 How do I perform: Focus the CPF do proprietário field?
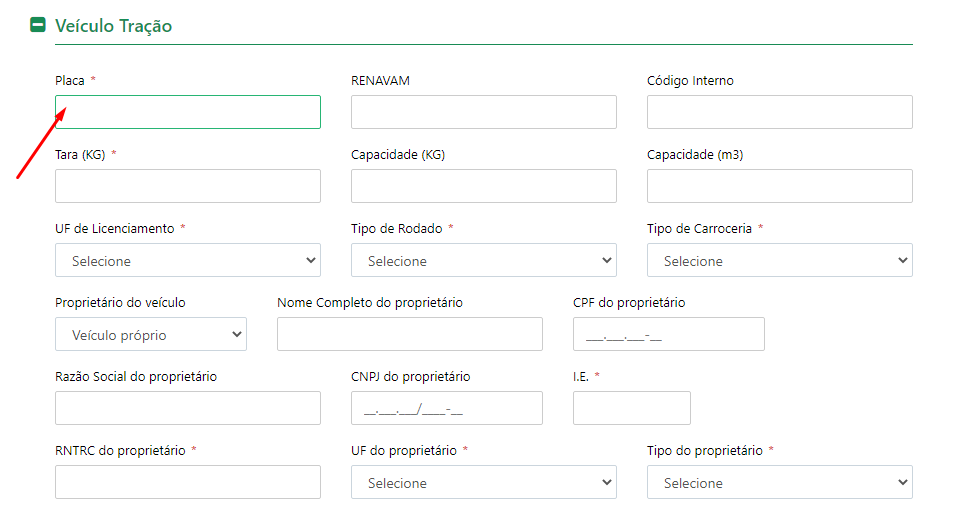coord(669,334)
